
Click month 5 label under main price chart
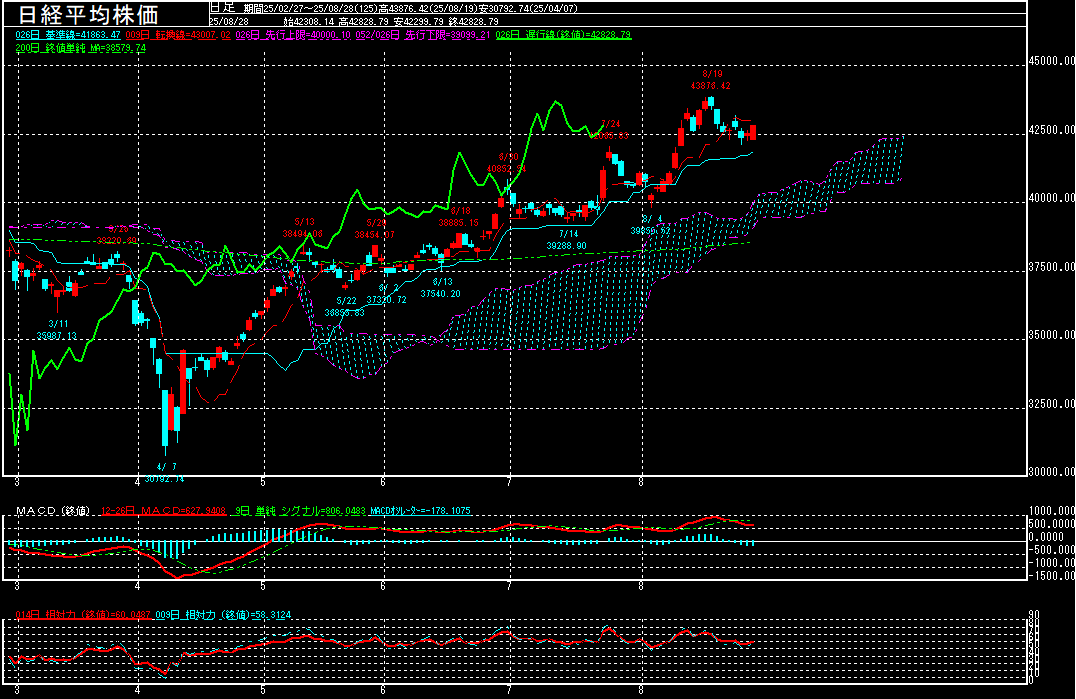(263, 482)
